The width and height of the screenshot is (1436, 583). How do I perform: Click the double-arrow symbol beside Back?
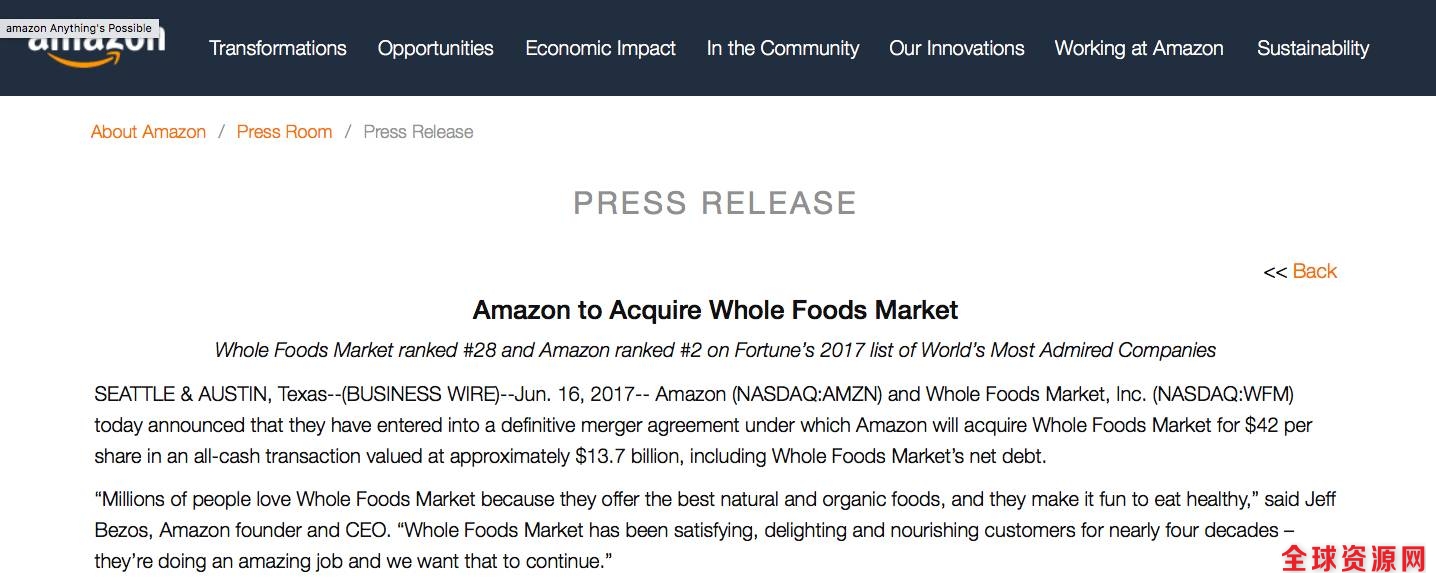[1275, 272]
